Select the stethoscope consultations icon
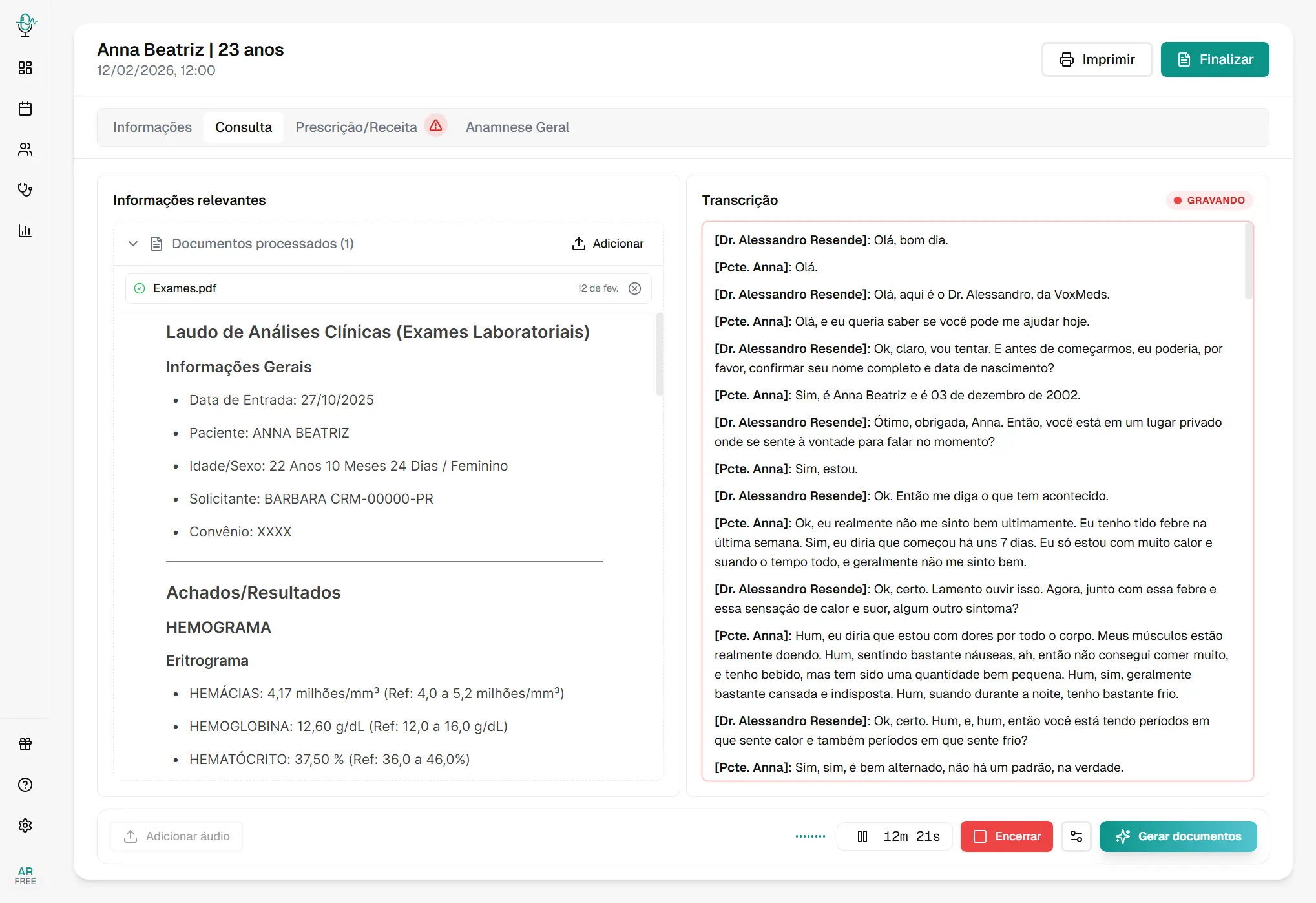 [25, 190]
